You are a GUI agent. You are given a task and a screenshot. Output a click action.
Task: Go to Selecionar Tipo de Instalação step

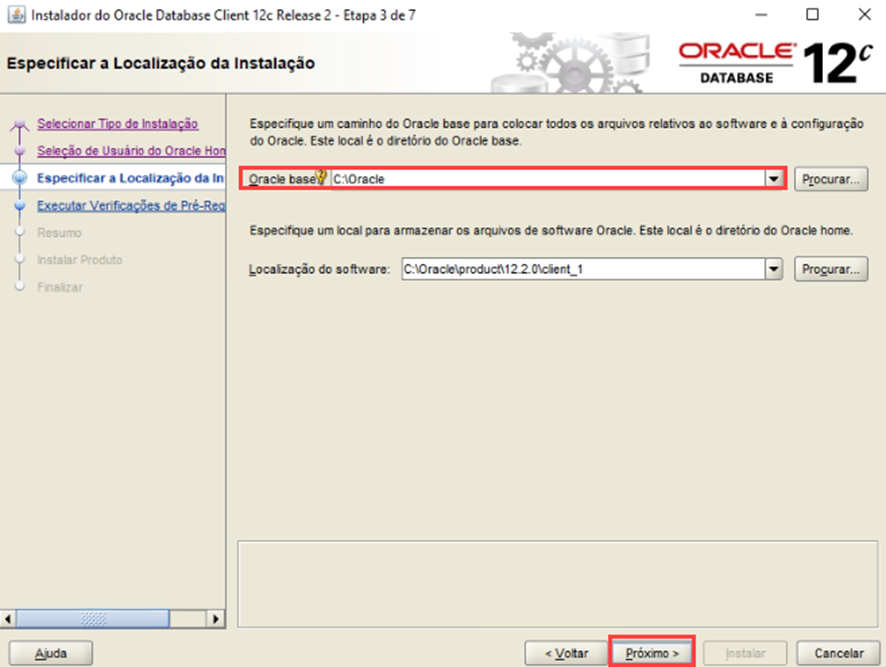point(118,124)
